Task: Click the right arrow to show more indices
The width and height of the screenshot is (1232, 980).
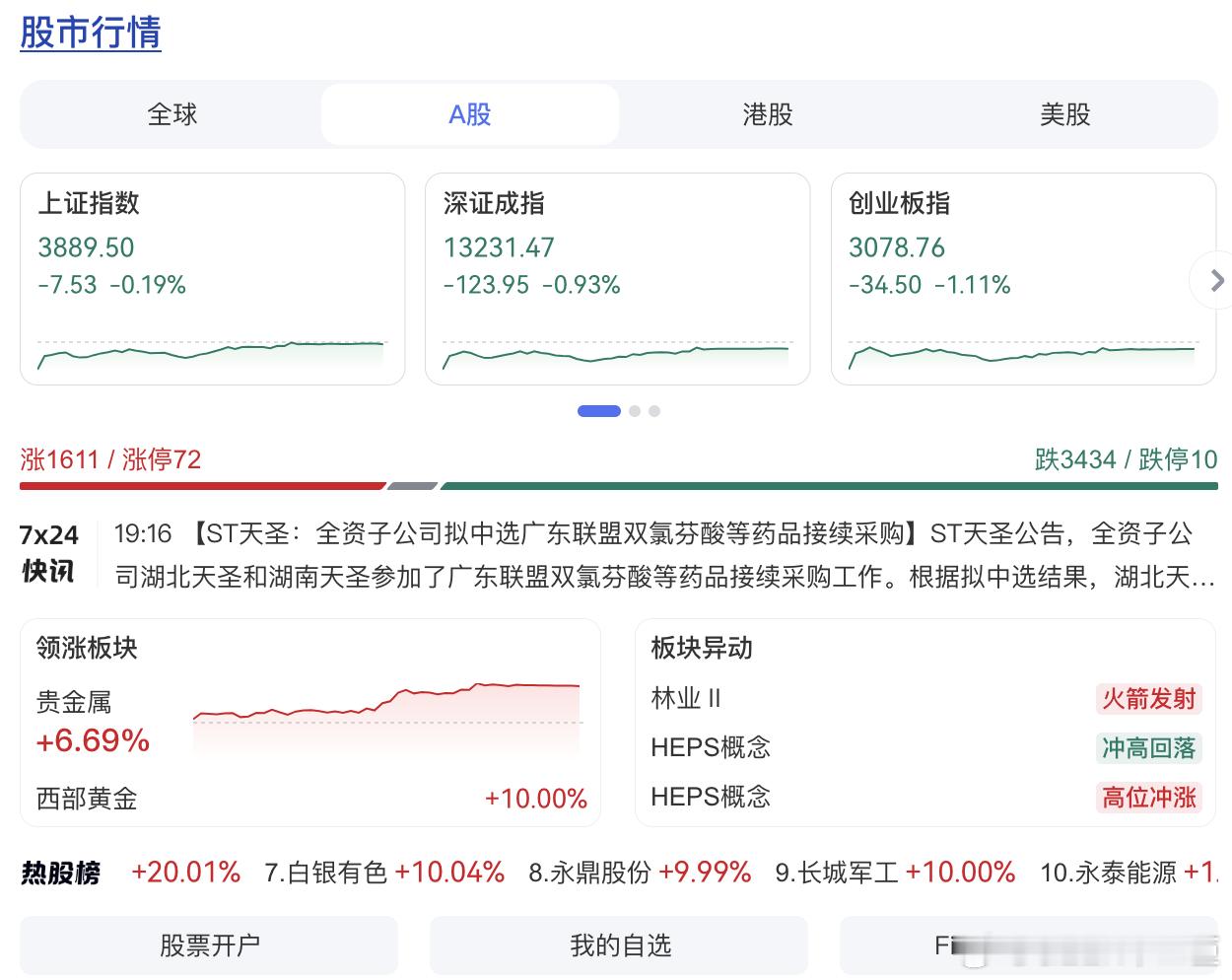Action: point(1216,280)
